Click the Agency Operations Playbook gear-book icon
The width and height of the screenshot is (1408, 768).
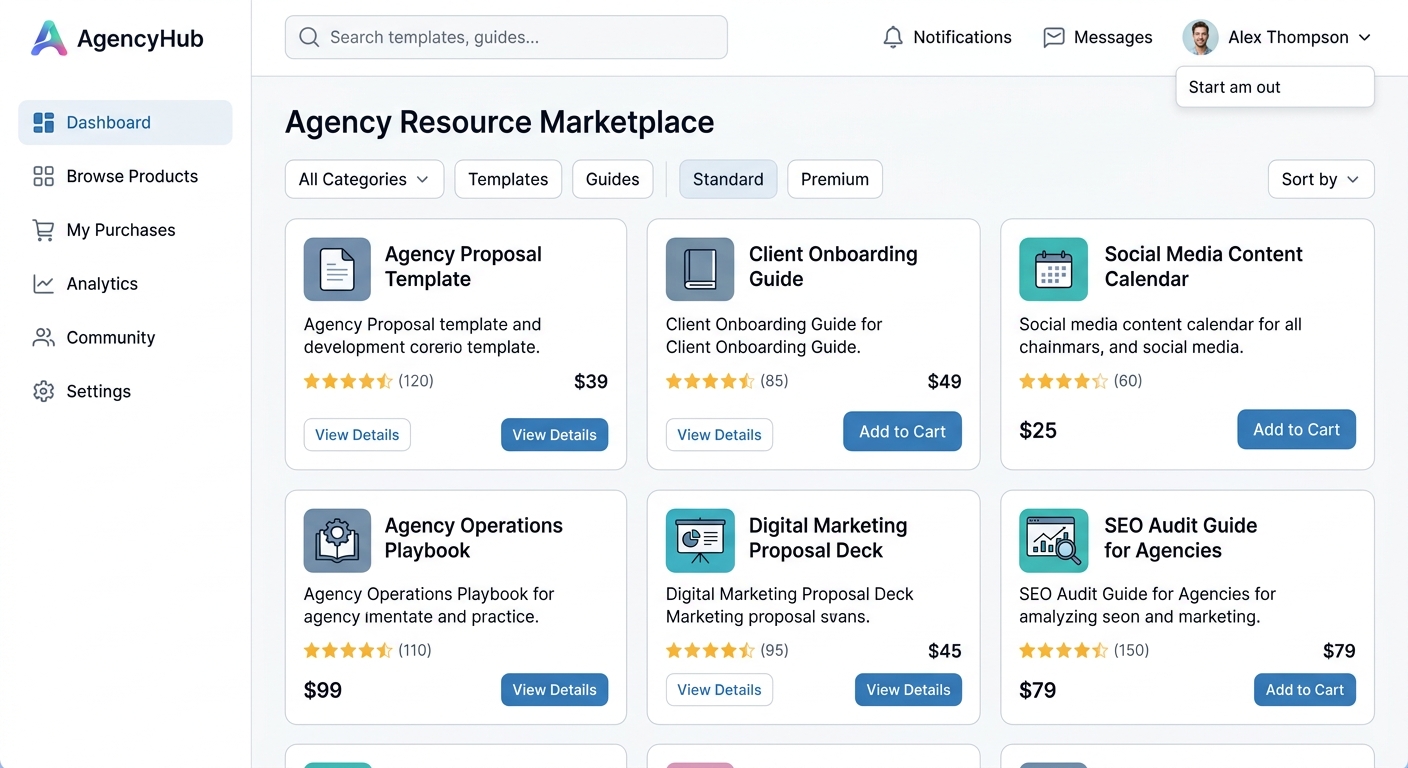[x=337, y=540]
